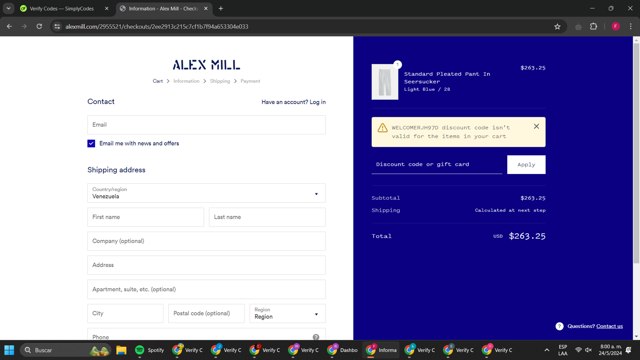Open the Extensions puzzle icon
This screenshot has height=360, width=640.
(593, 27)
